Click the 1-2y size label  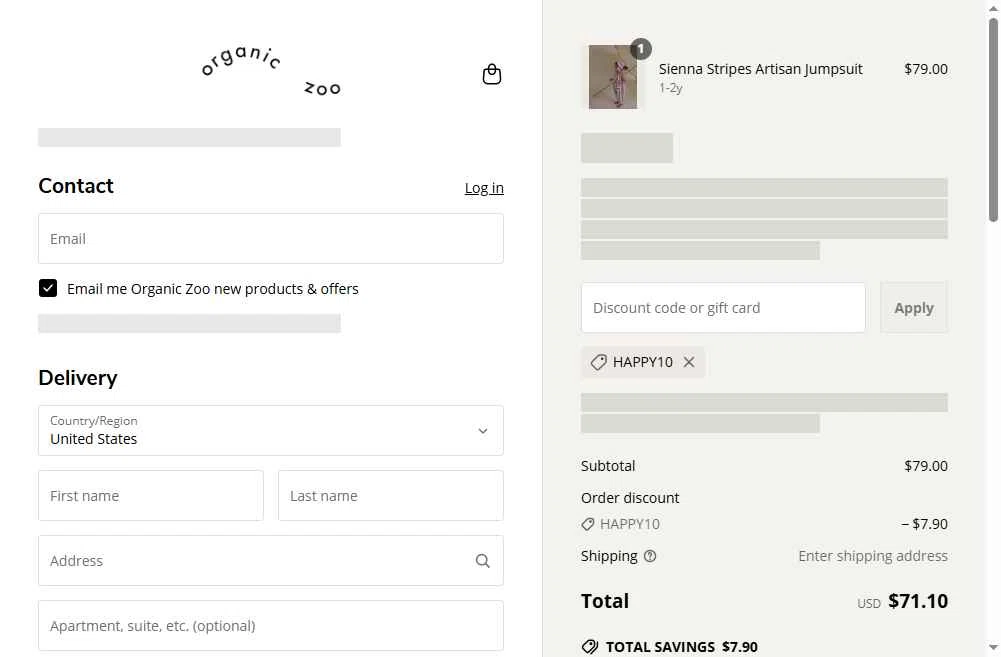pos(671,88)
